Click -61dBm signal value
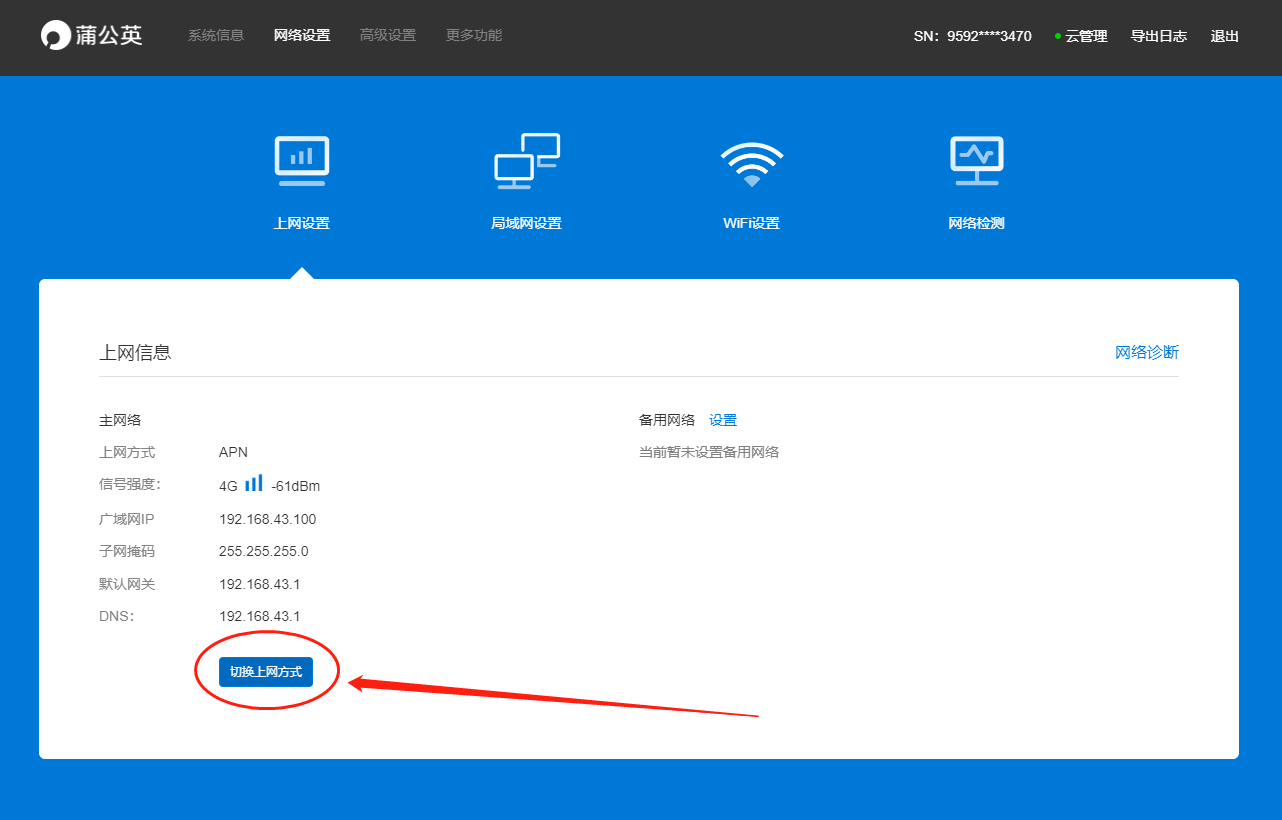Image resolution: width=1282 pixels, height=820 pixels. (295, 486)
